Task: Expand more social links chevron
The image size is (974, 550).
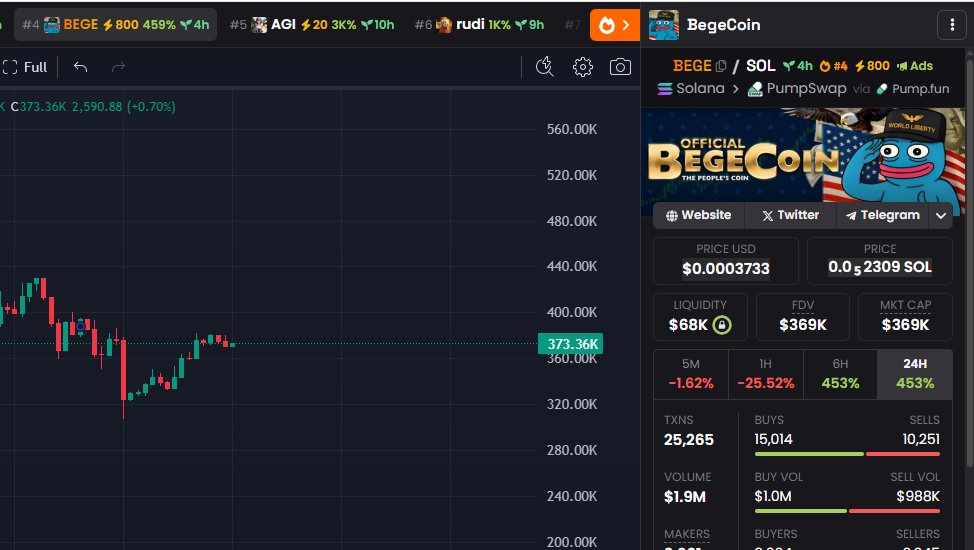Action: click(x=940, y=216)
